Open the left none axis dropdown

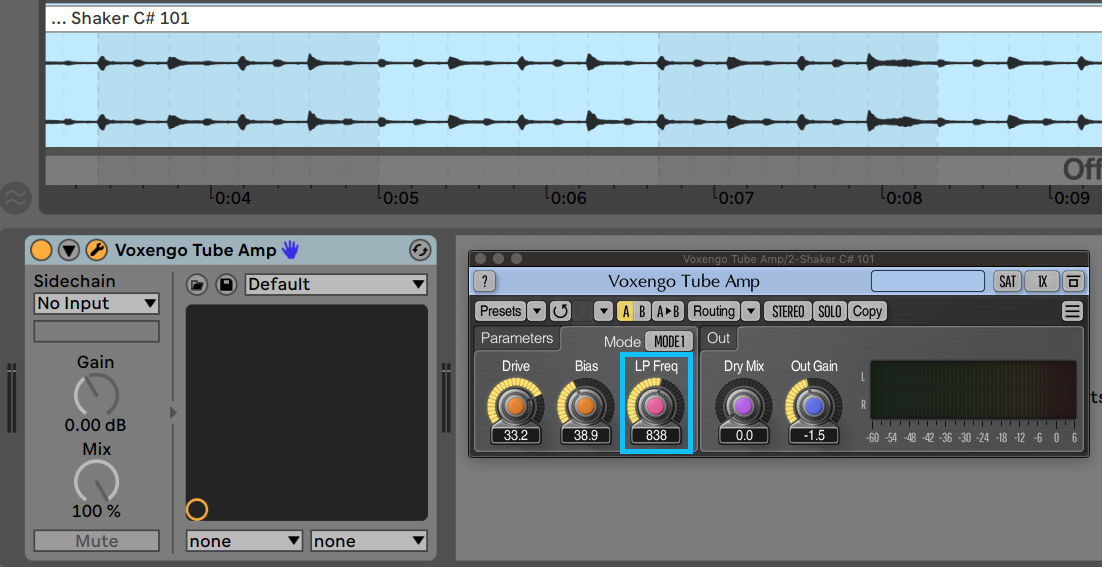(244, 541)
